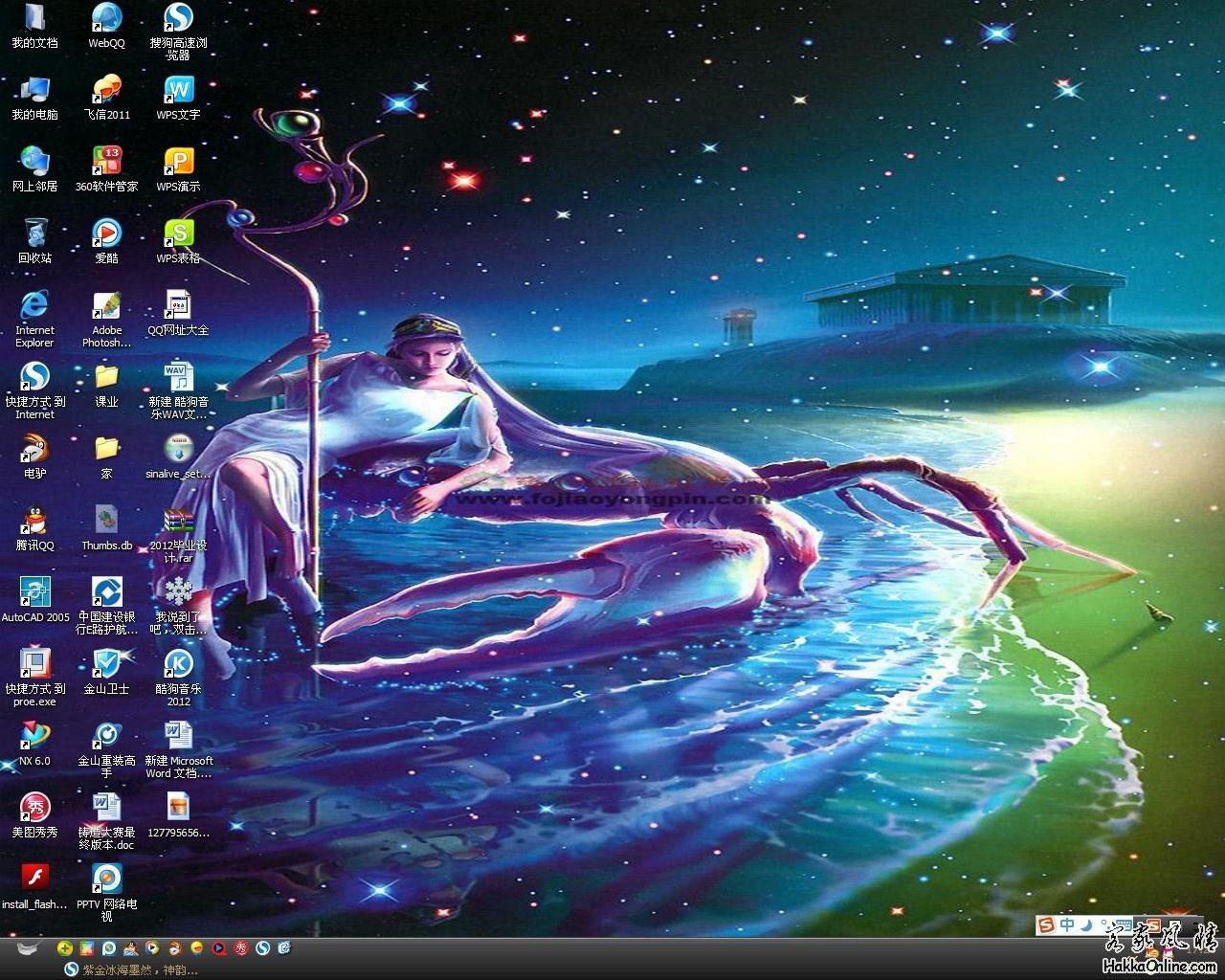The image size is (1225, 980).
Task: Select the 网上邻居 icon
Action: coord(34,169)
